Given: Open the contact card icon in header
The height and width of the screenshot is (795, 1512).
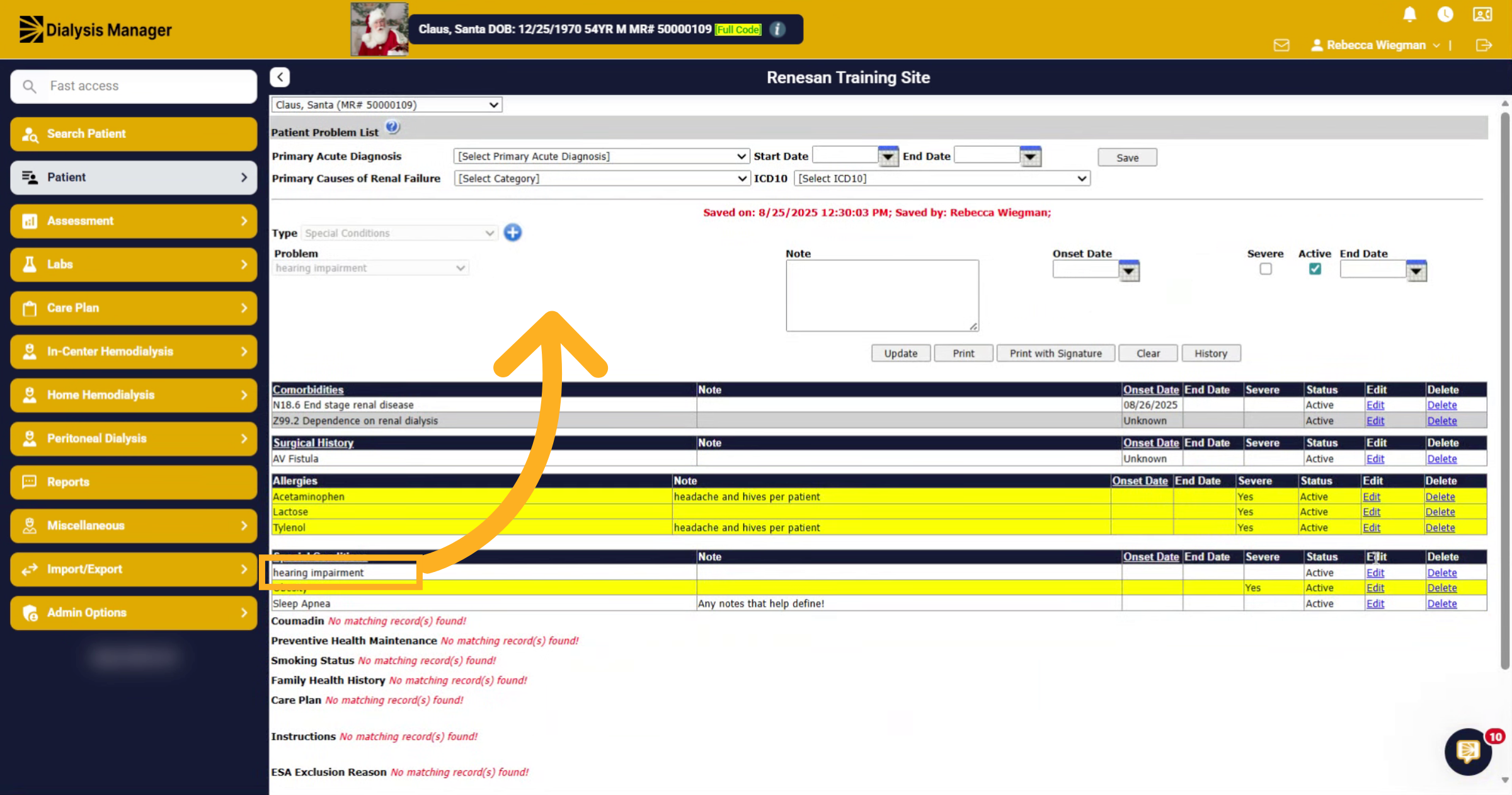Looking at the screenshot, I should [x=1482, y=14].
